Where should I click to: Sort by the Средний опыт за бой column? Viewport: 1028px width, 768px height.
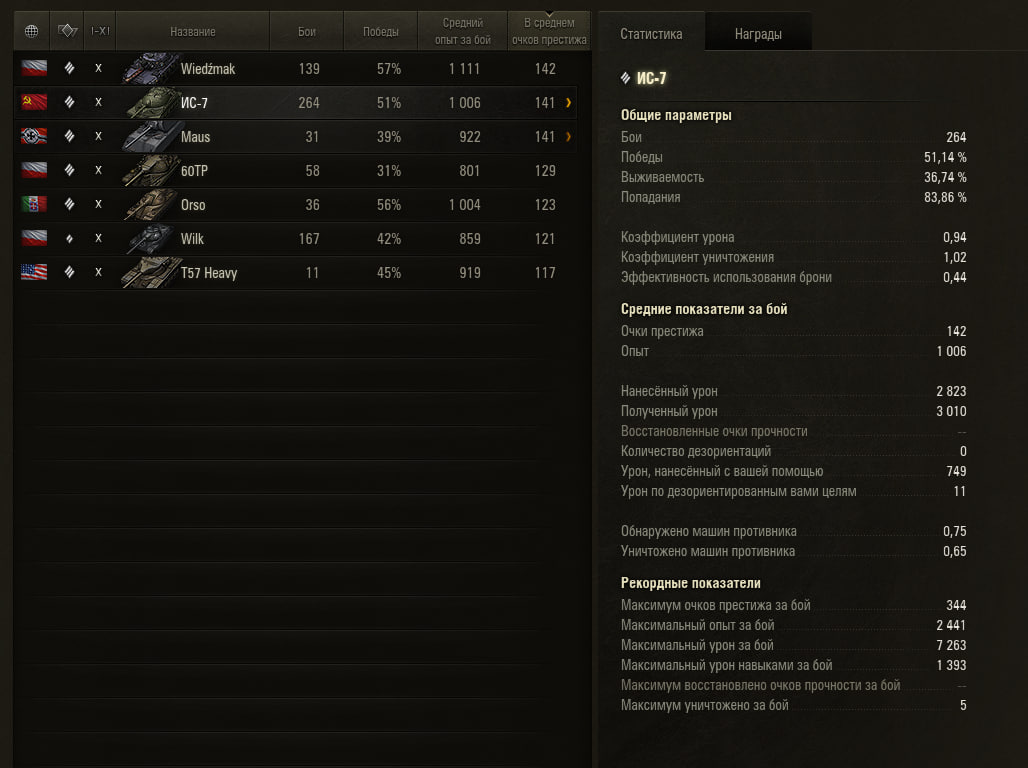[x=462, y=31]
